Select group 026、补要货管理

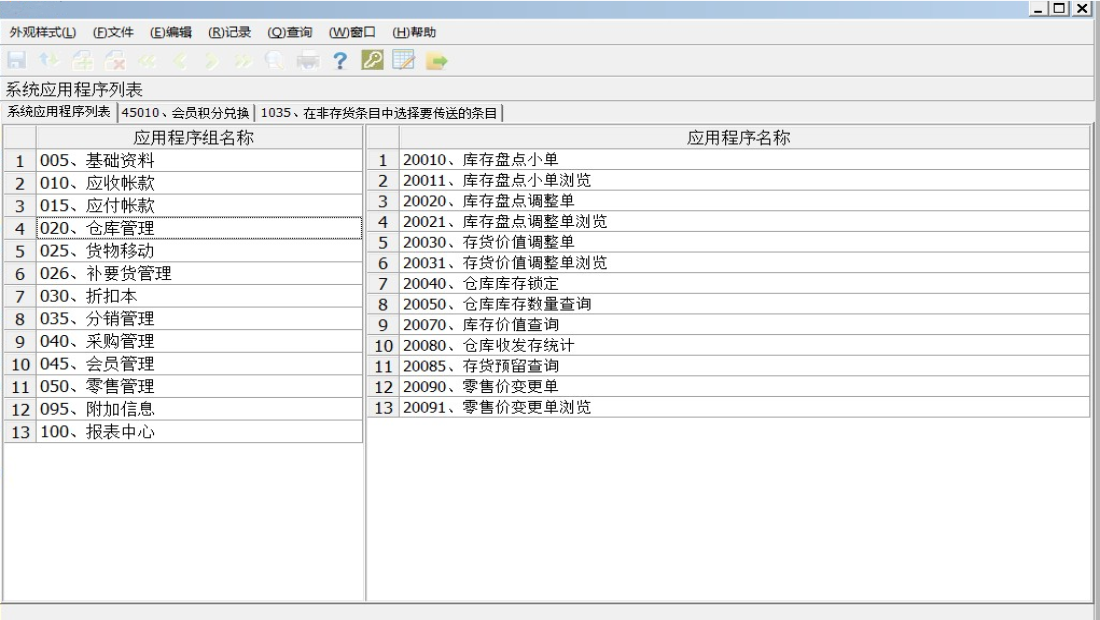tap(199, 274)
